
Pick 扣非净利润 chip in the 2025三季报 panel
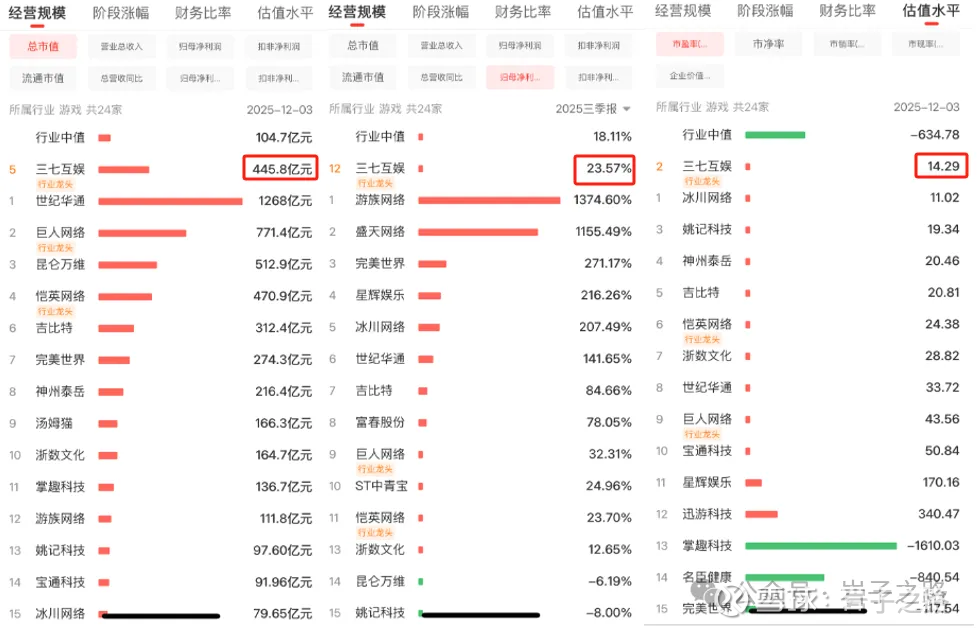(x=598, y=45)
